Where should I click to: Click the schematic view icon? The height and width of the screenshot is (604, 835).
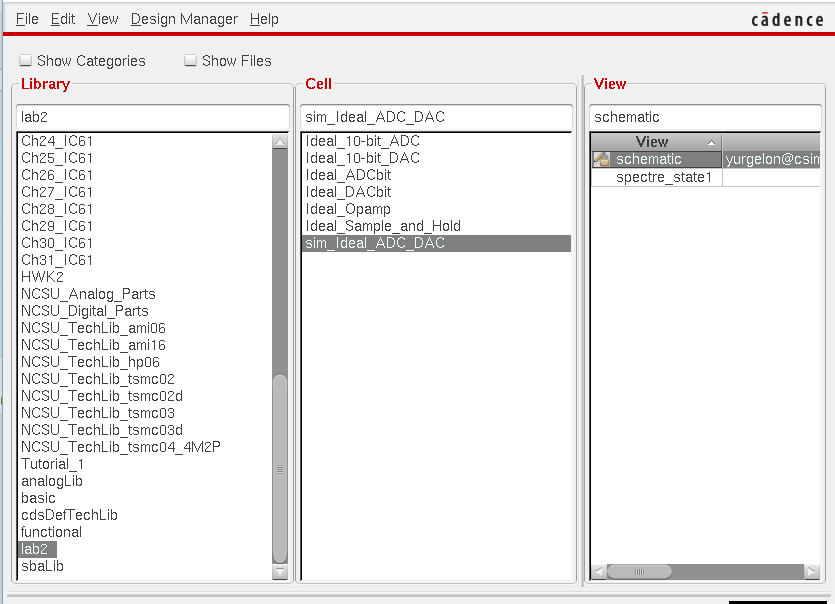coord(601,159)
